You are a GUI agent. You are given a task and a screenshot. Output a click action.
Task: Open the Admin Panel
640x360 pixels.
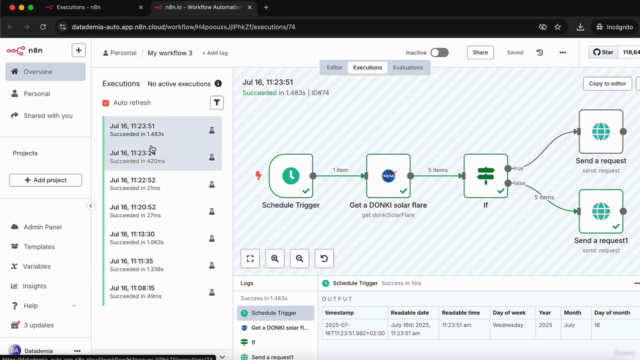point(45,227)
